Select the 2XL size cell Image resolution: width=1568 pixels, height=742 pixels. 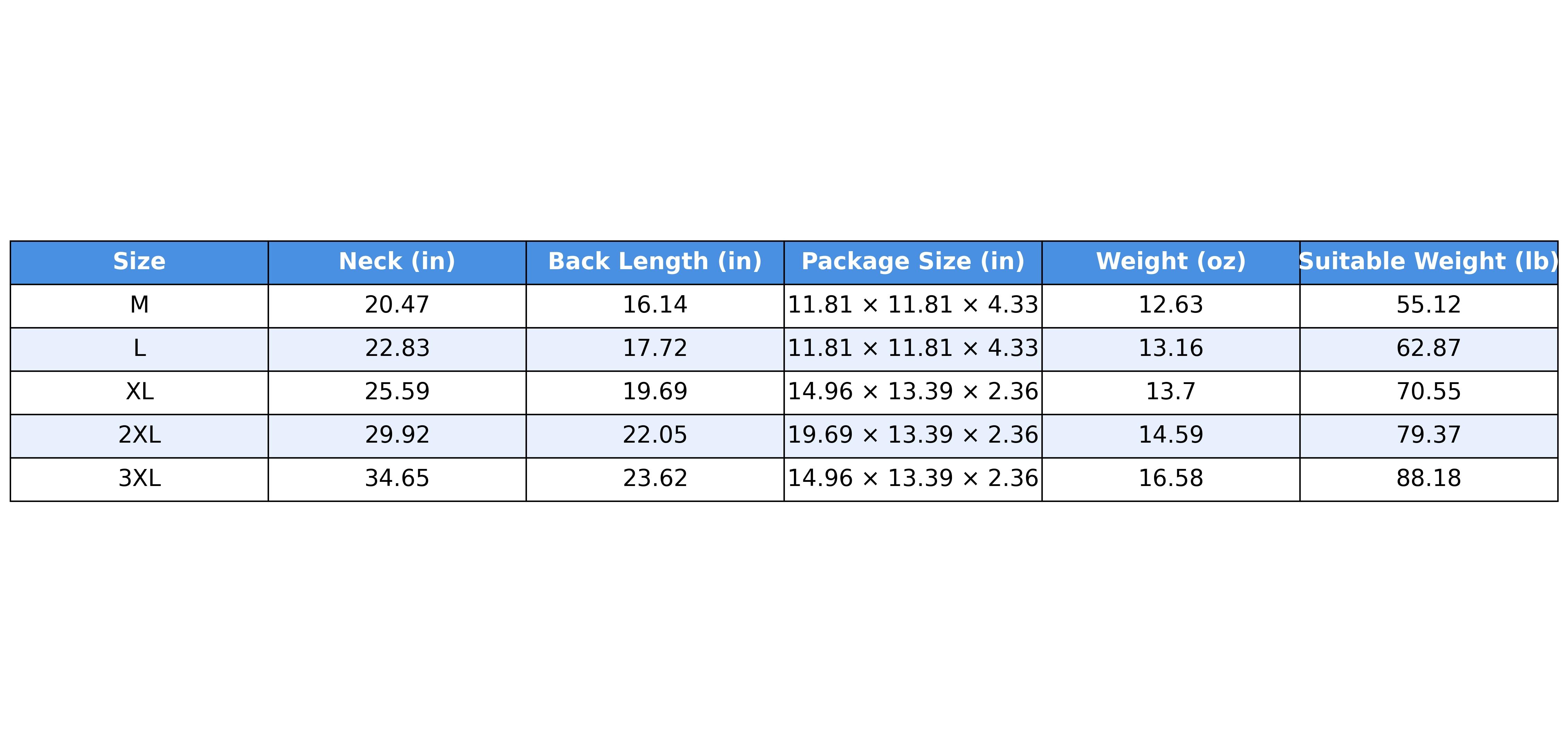[139, 435]
